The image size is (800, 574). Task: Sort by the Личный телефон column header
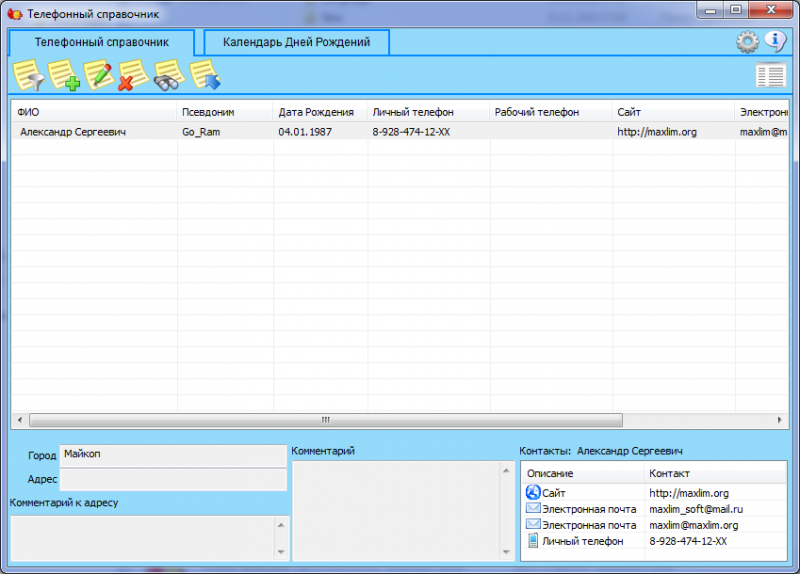[x=429, y=112]
